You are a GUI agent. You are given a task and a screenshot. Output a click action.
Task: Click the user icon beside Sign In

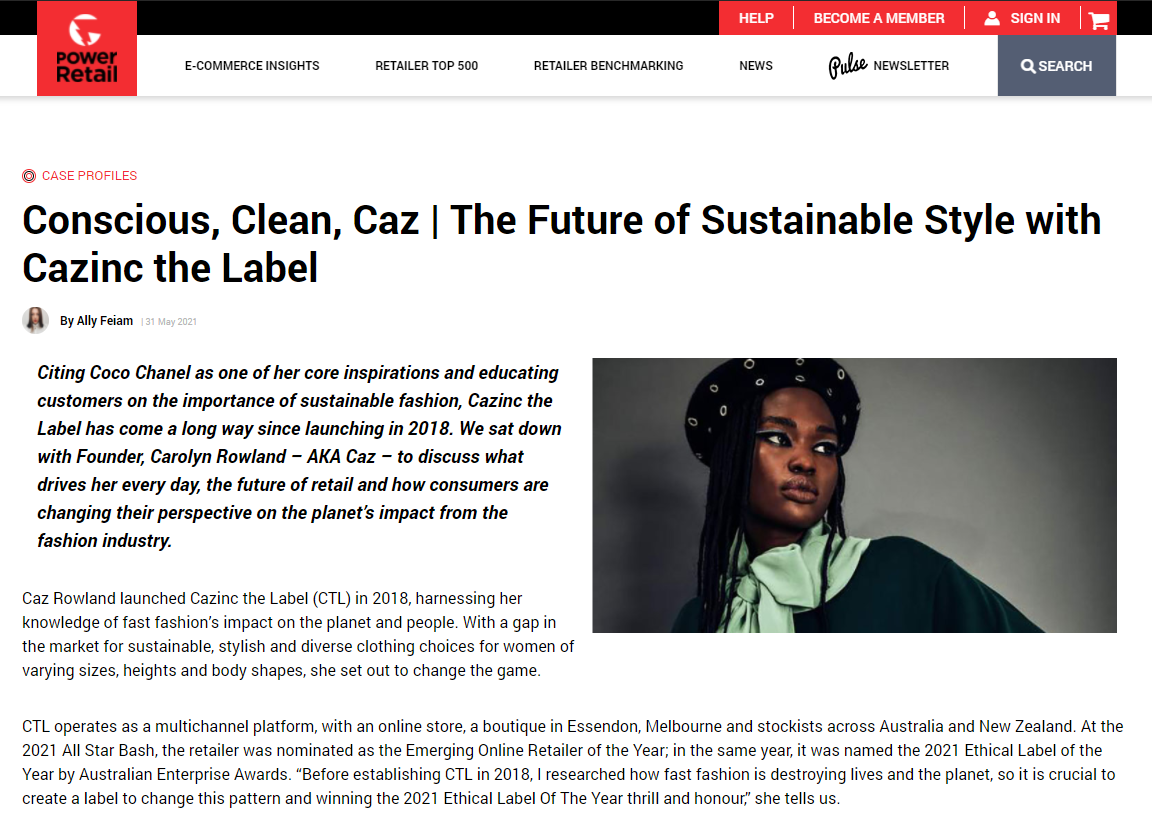coord(992,18)
